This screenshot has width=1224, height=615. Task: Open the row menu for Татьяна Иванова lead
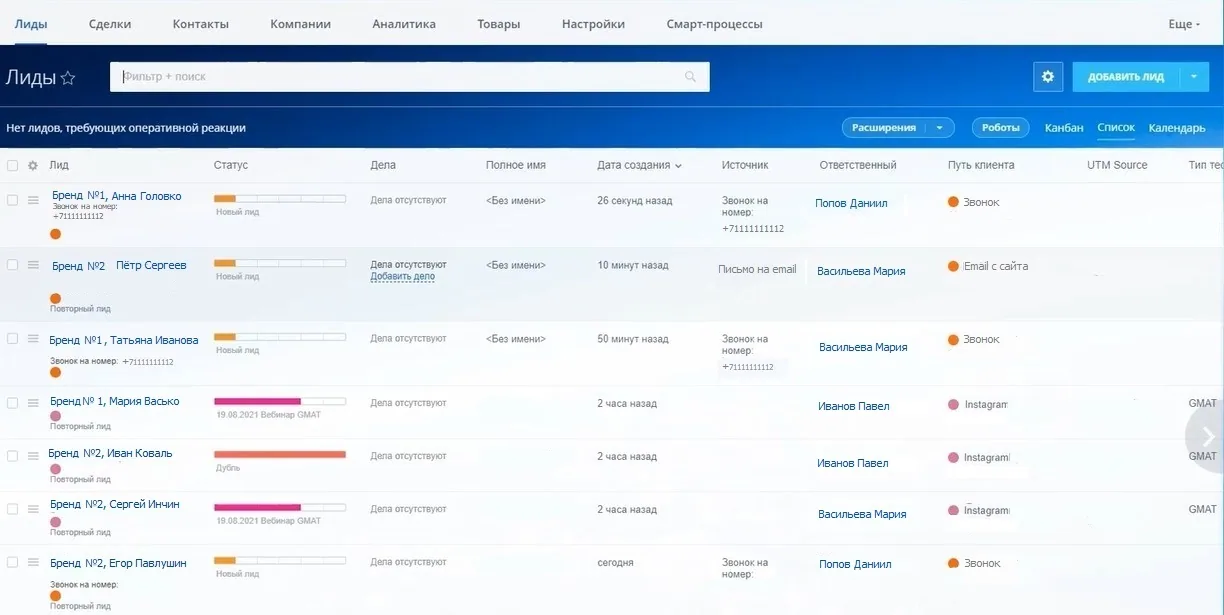click(33, 339)
